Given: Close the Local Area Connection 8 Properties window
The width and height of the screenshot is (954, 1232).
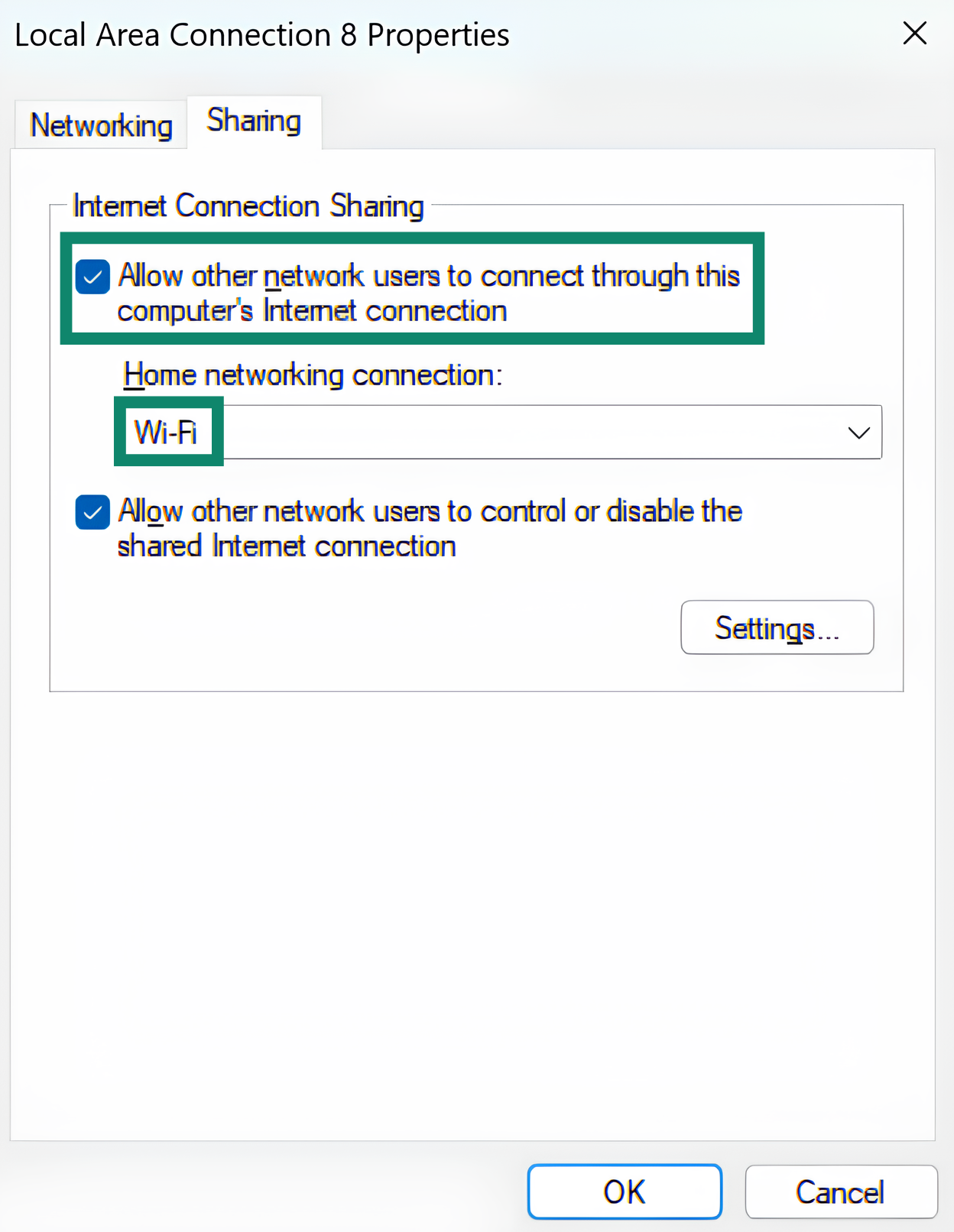Looking at the screenshot, I should click(x=914, y=34).
